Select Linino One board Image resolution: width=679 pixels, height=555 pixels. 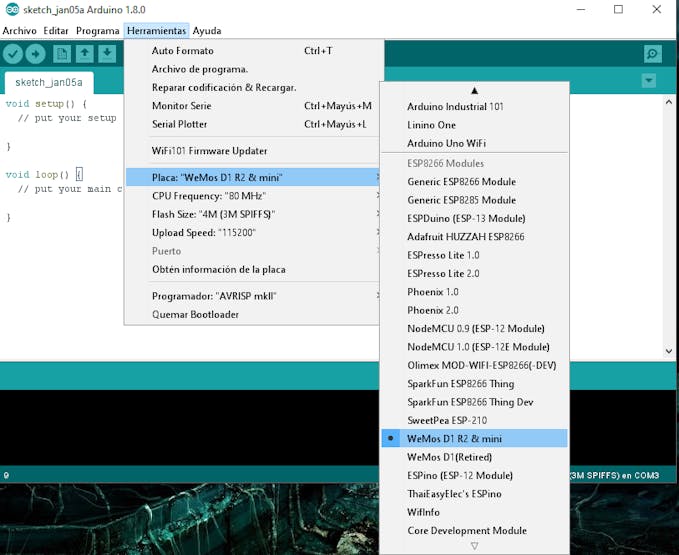474,125
